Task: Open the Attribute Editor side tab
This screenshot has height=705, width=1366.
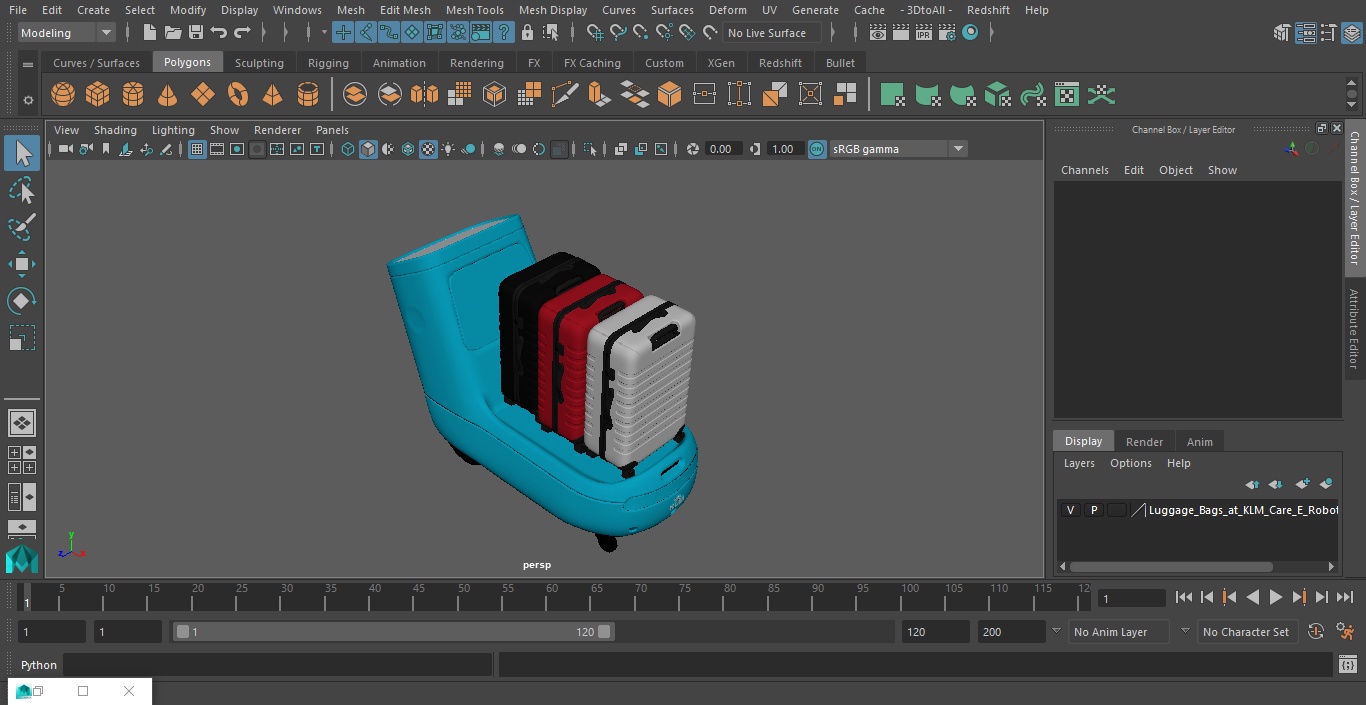Action: 1355,329
